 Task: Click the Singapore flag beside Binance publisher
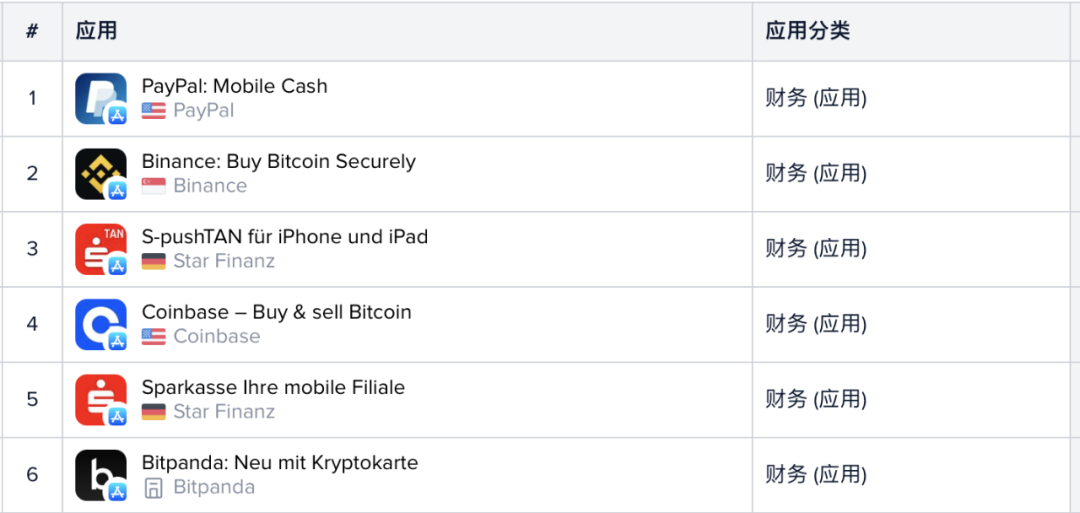tap(154, 186)
